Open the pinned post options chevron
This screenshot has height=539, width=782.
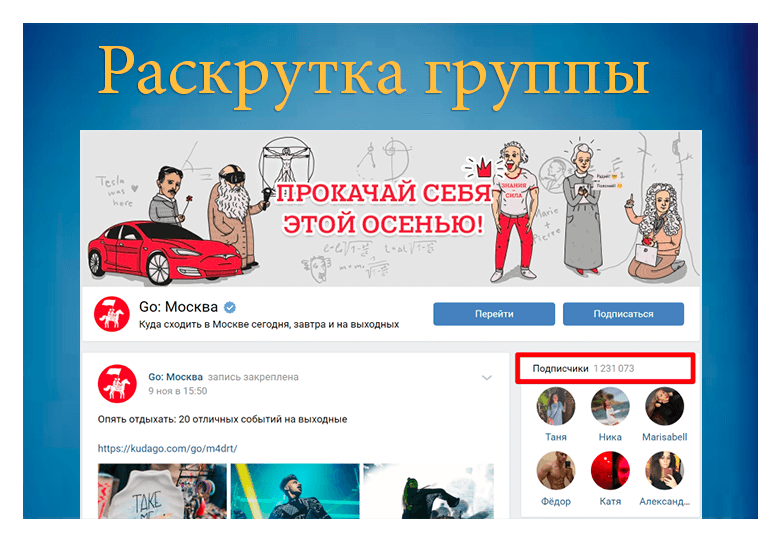click(487, 377)
